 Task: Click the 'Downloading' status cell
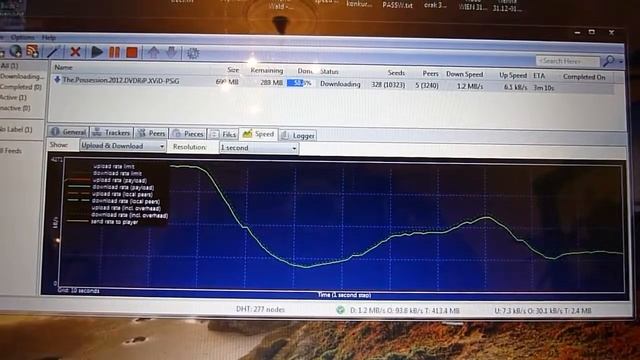340,84
